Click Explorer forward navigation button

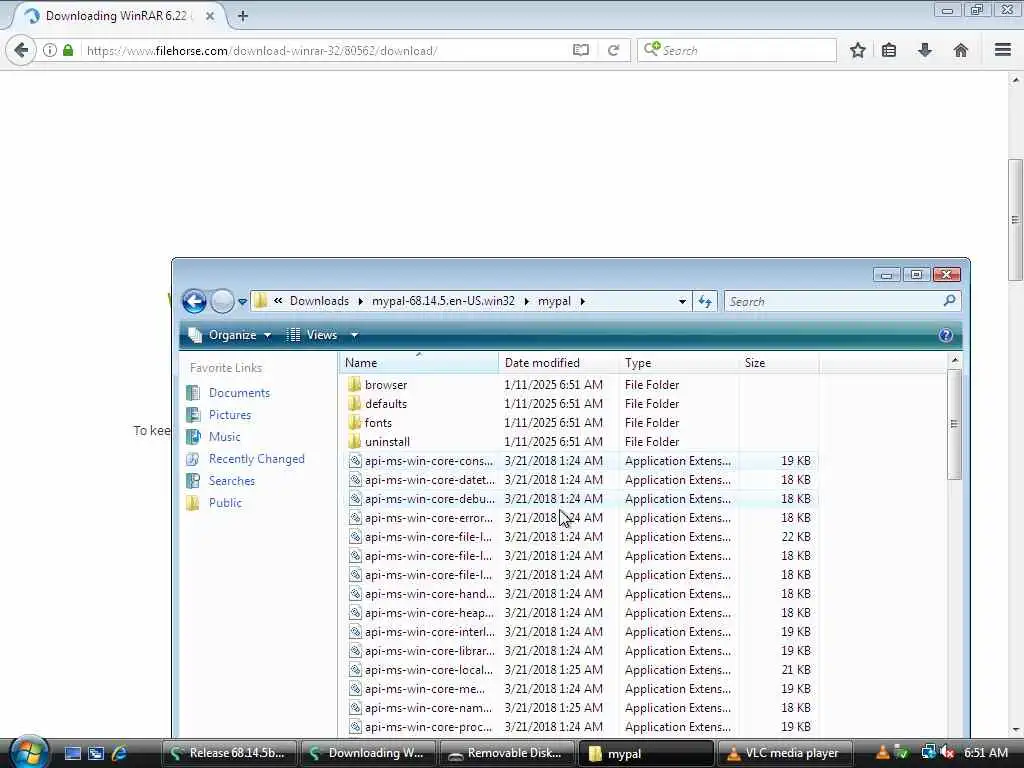tap(222, 301)
